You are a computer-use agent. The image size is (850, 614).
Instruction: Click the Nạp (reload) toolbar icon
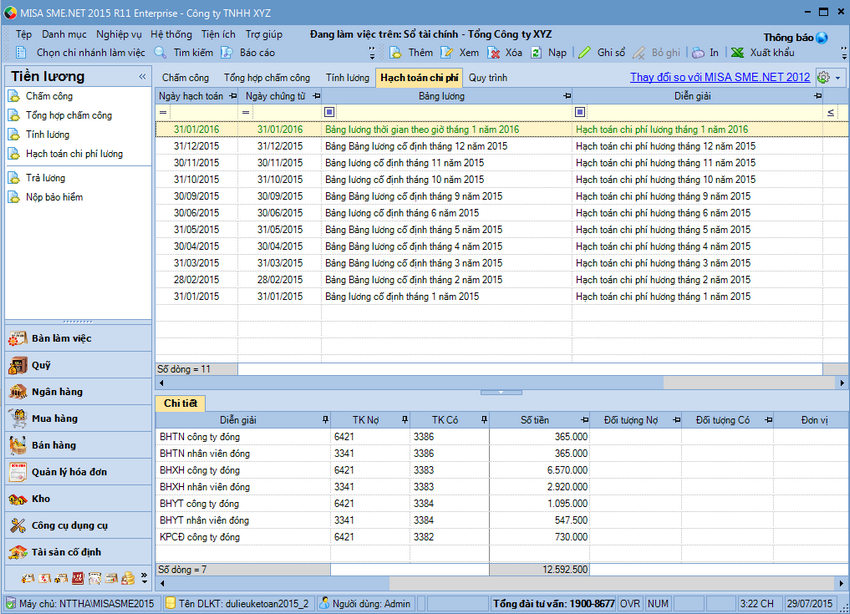pos(536,53)
